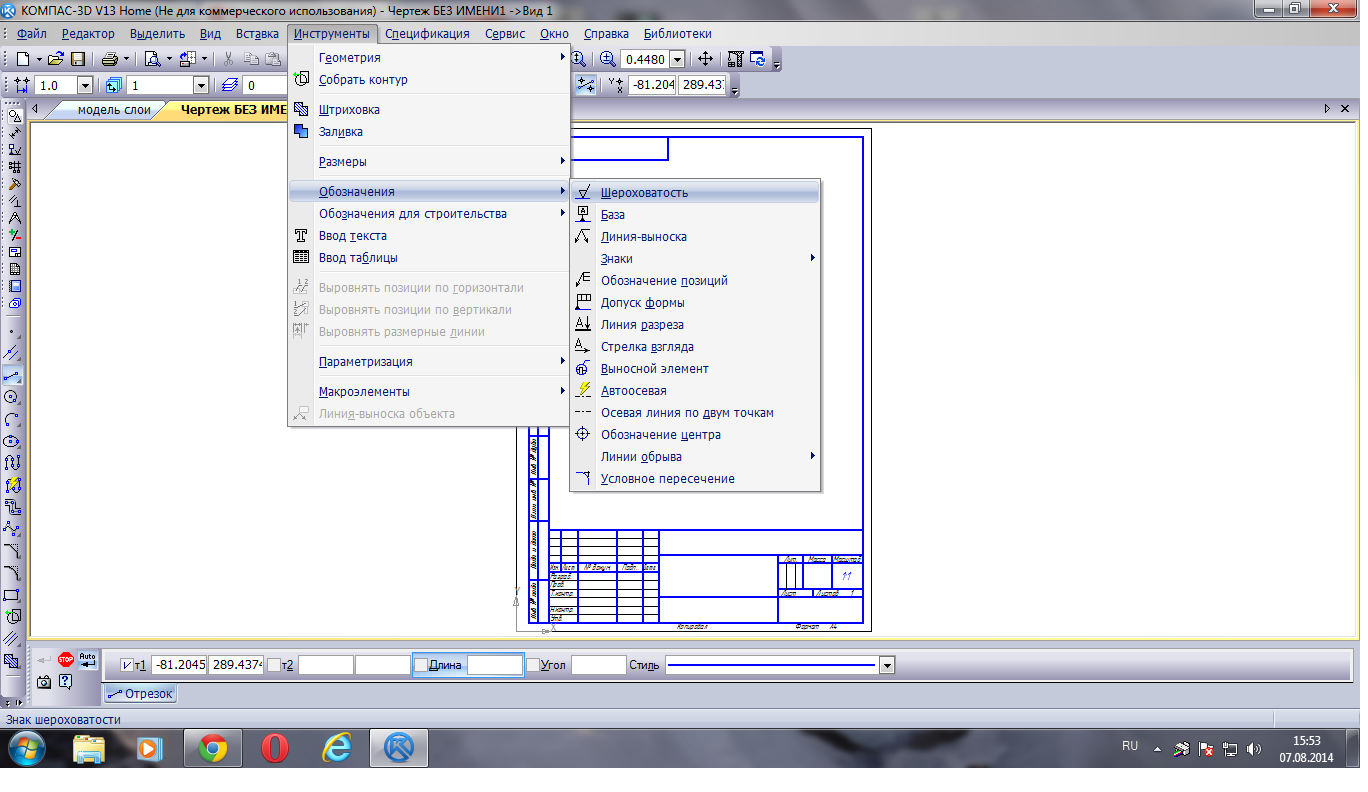Pick Стрелка взгляда view arrow
The width and height of the screenshot is (1368, 792).
(x=695, y=347)
